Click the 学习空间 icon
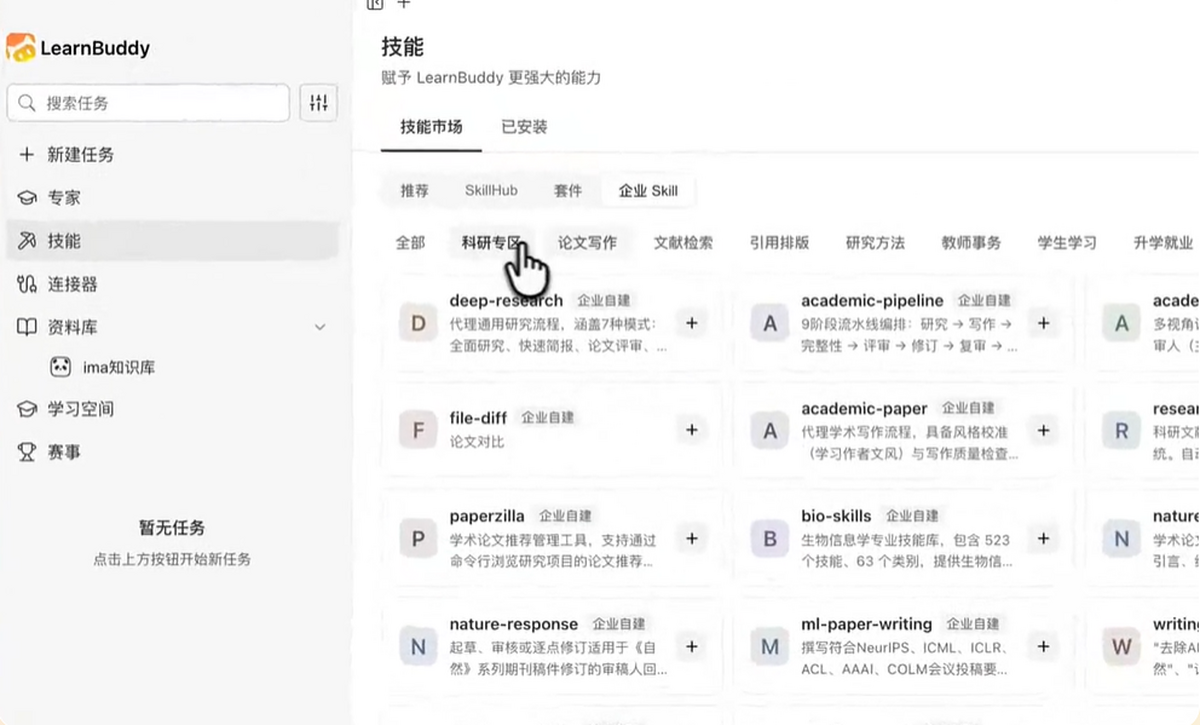Screen dimensions: 1200x725 click(27, 409)
